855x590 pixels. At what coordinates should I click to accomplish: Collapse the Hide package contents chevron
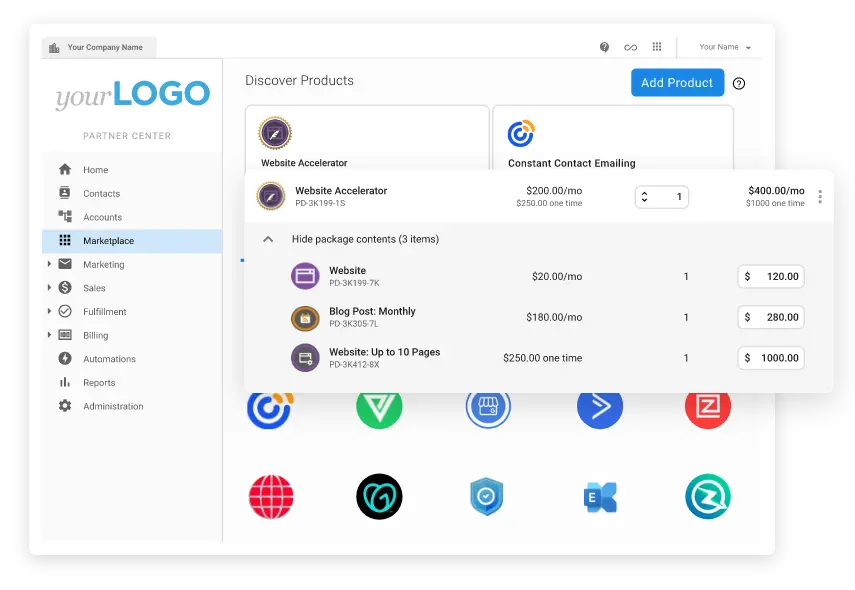(x=268, y=240)
